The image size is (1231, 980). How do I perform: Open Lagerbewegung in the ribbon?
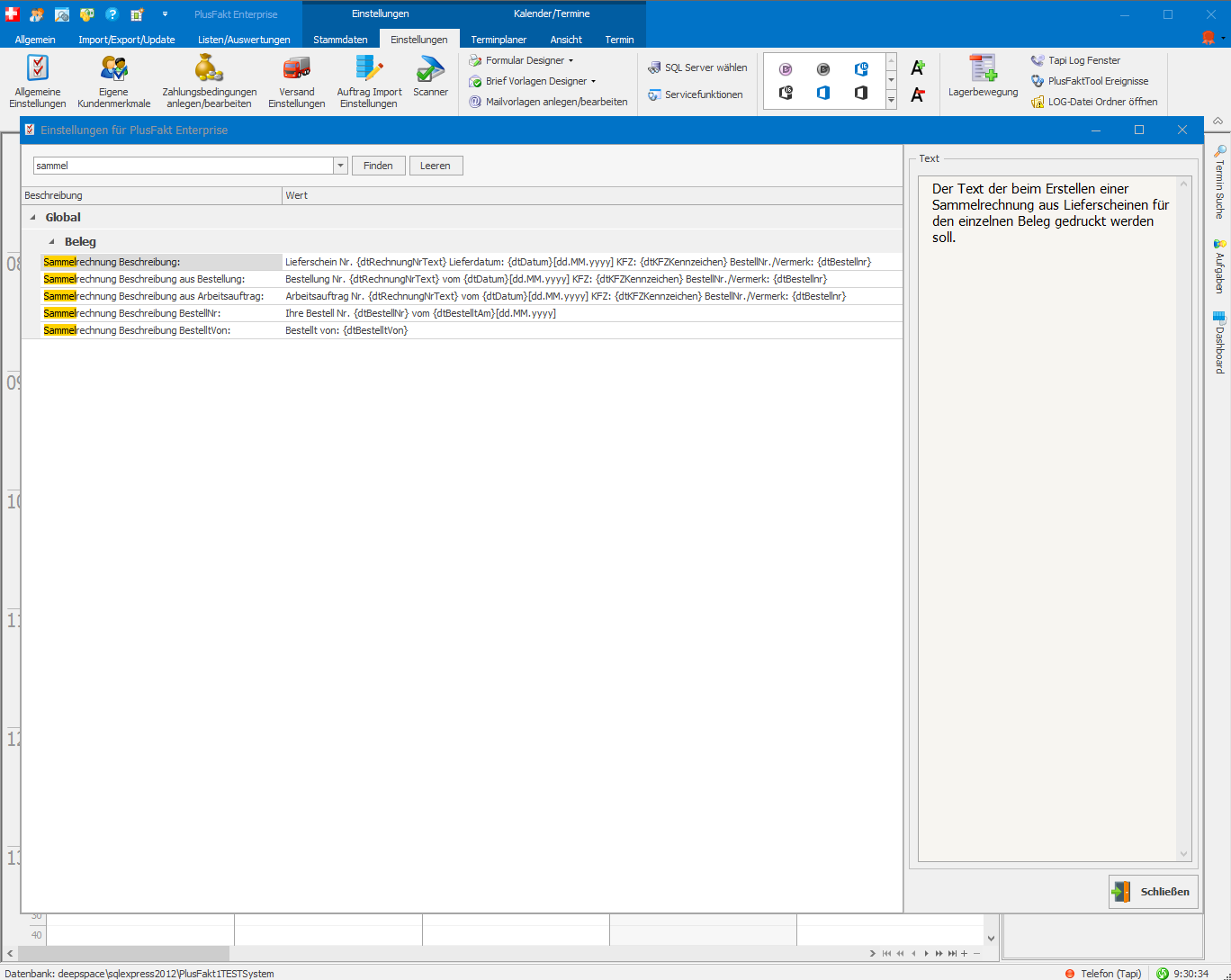(x=983, y=76)
